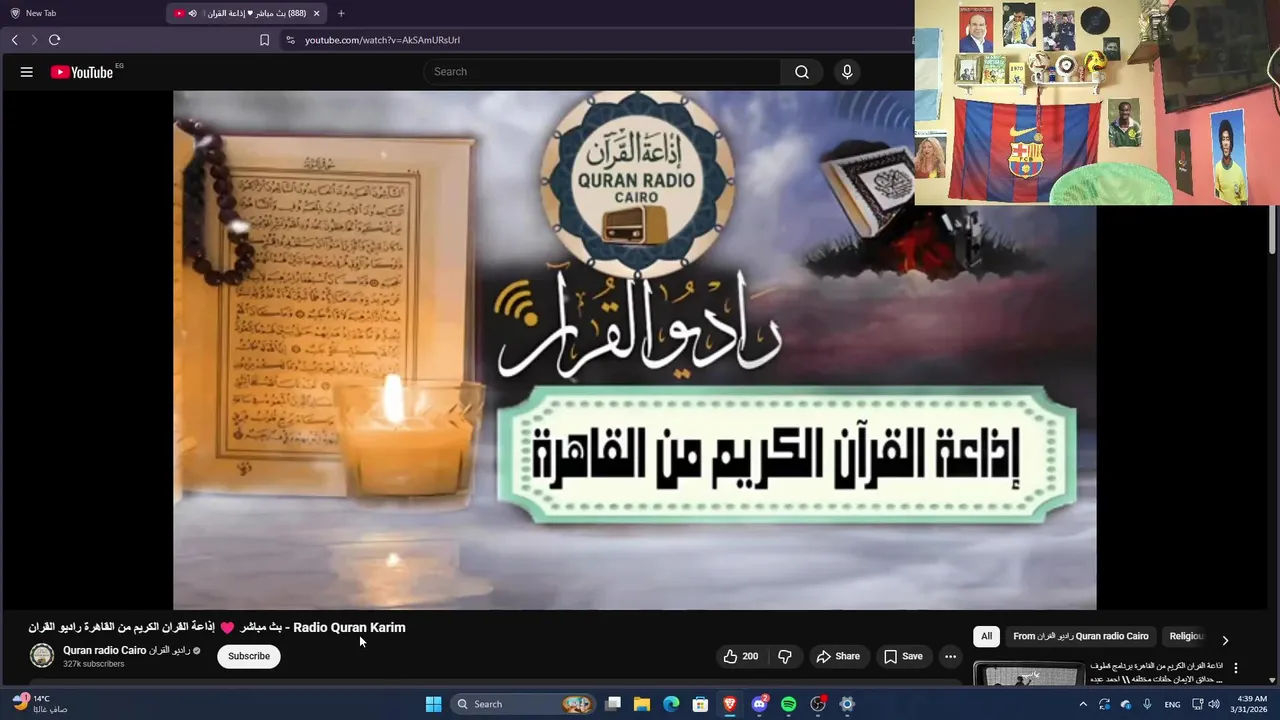Open Microsoft Store from the taskbar
Viewport: 1280px width, 720px height.
point(701,704)
